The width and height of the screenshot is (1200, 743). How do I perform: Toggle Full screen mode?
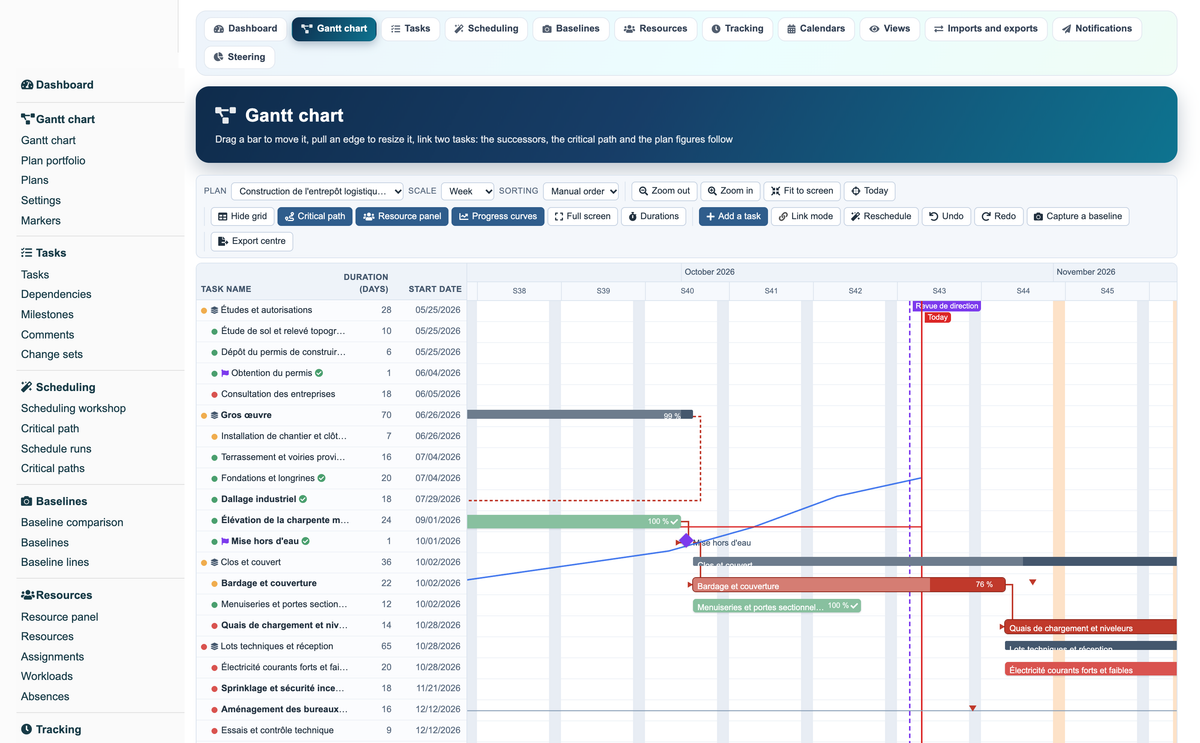(x=582, y=216)
